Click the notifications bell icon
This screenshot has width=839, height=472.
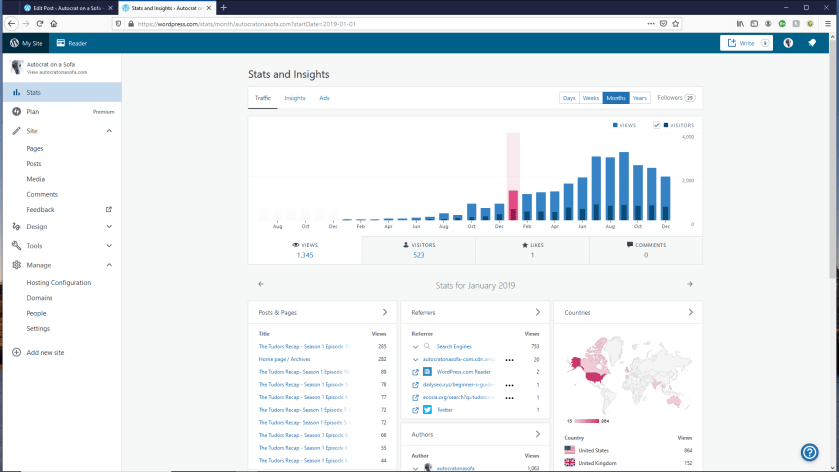(x=812, y=43)
